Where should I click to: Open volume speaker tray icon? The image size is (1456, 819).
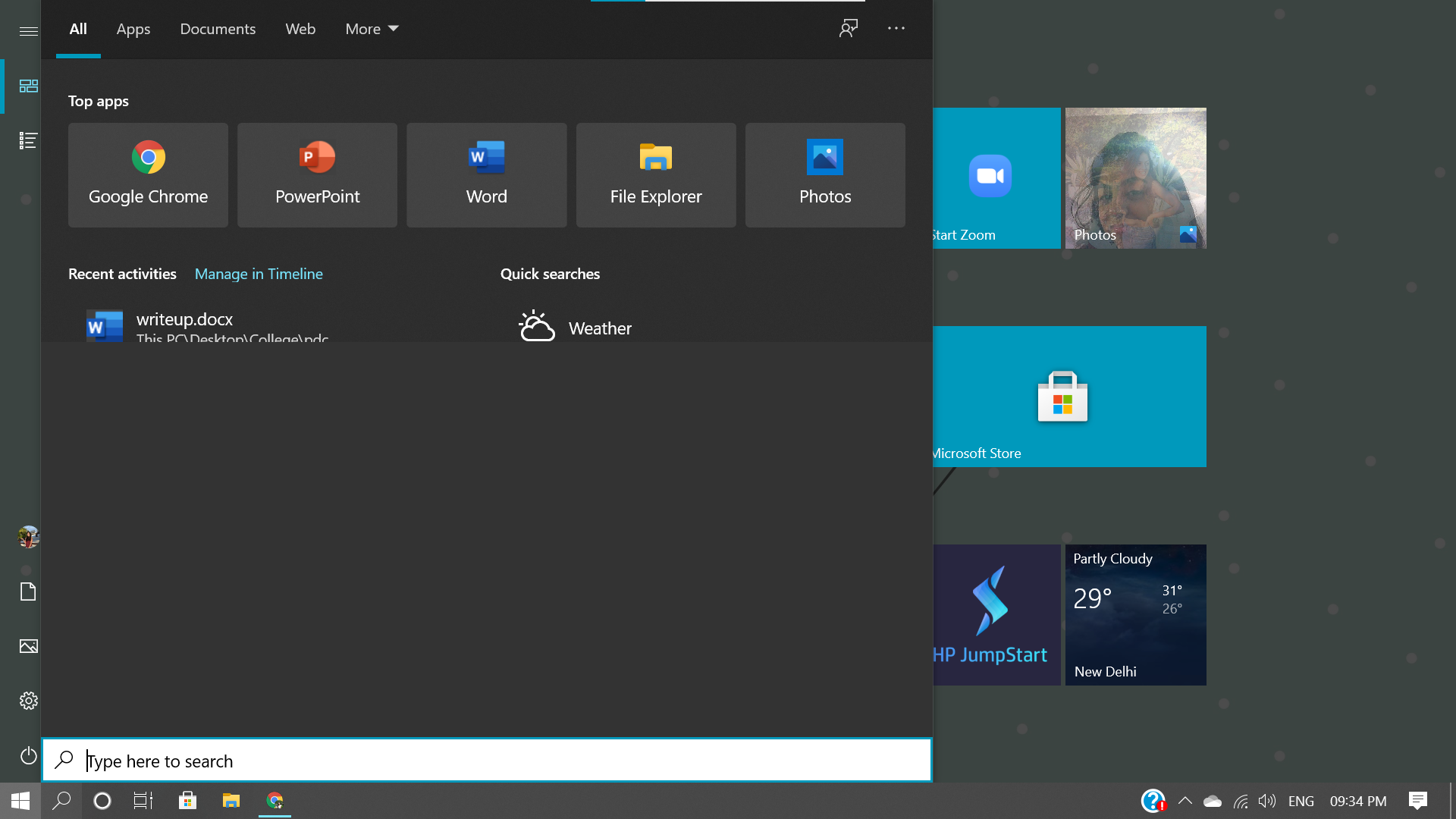pyautogui.click(x=1267, y=801)
